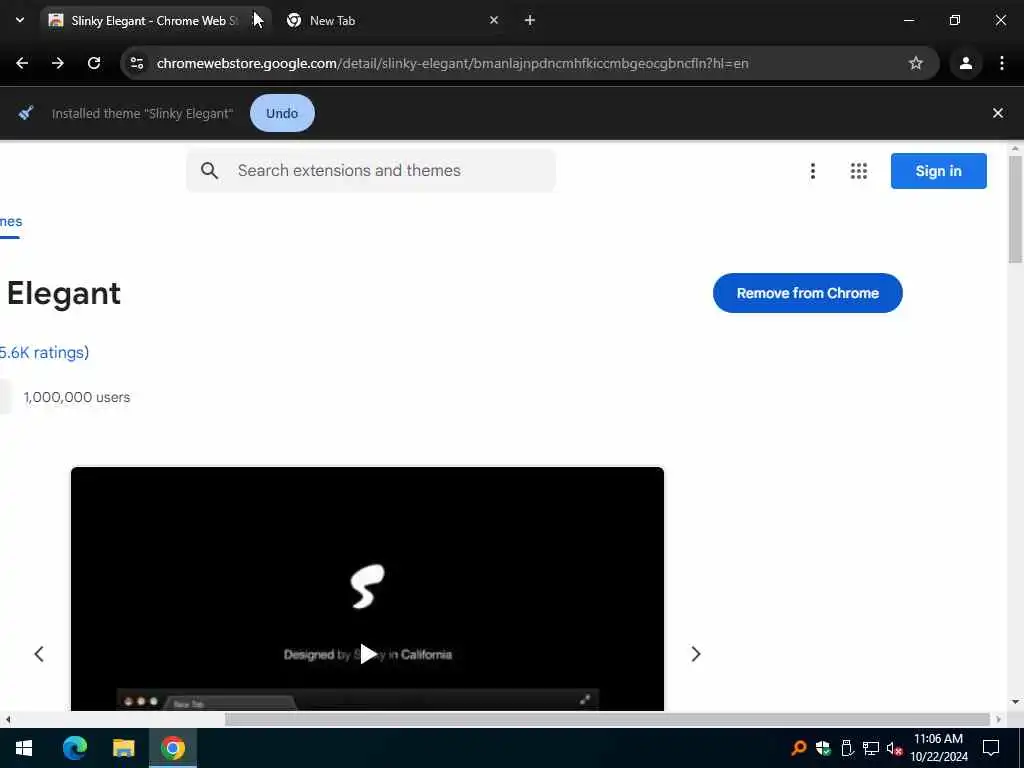Show next preview slide

pos(696,654)
